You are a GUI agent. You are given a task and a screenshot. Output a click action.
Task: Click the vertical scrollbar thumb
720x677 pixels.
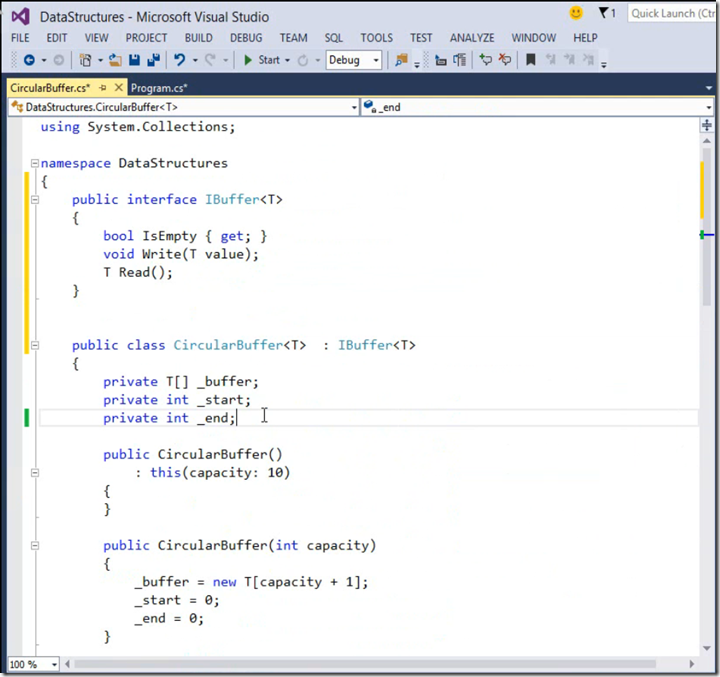[x=707, y=226]
